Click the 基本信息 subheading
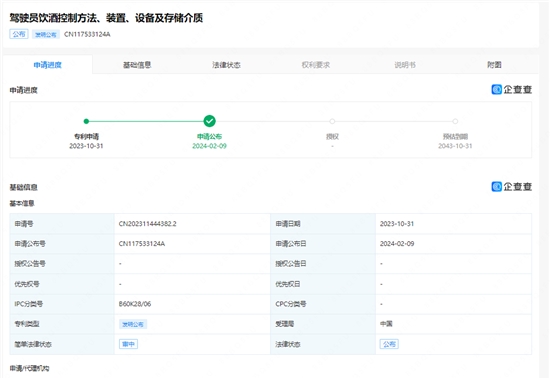550x378 pixels. click(22, 203)
